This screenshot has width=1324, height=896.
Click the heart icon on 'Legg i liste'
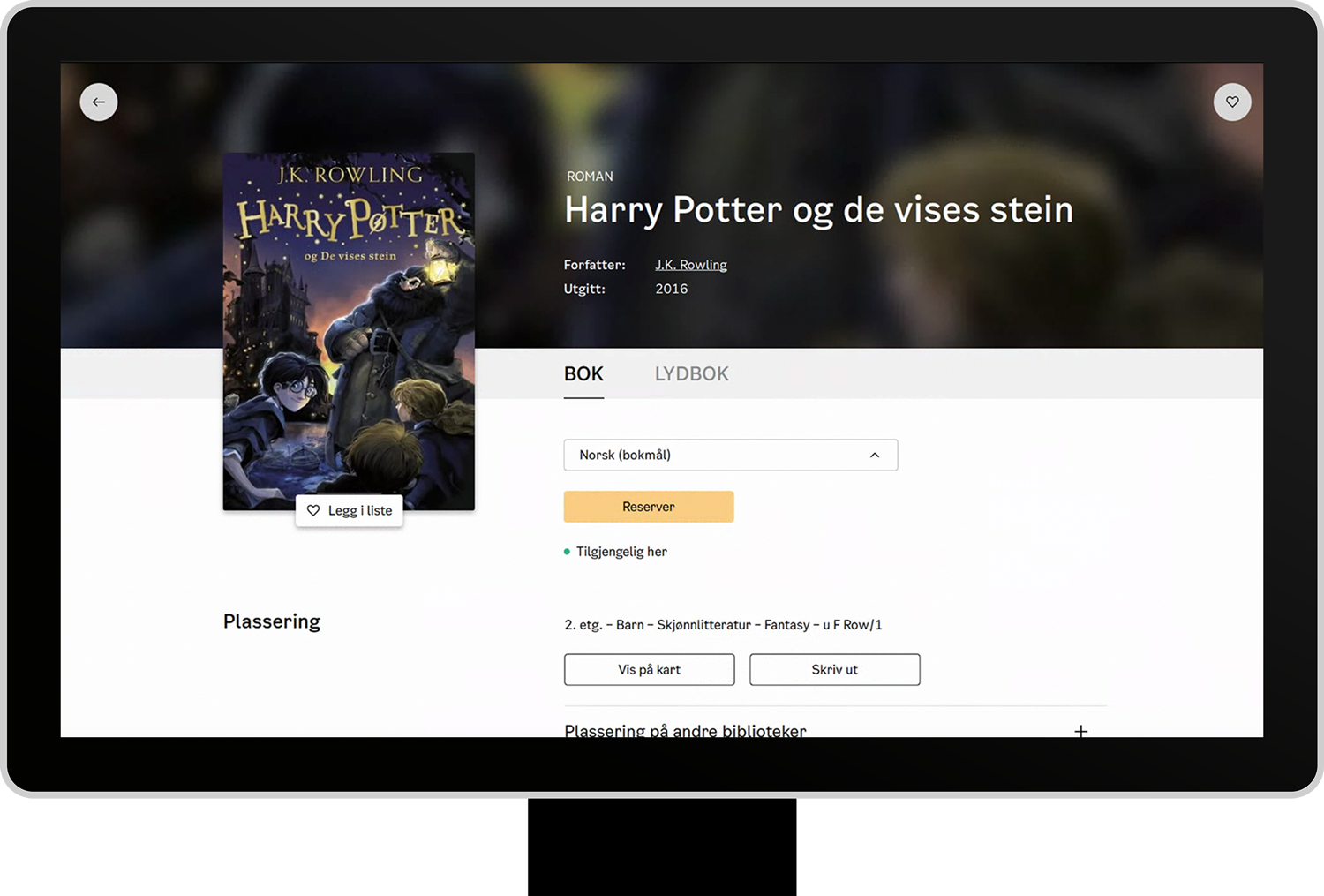[x=313, y=510]
